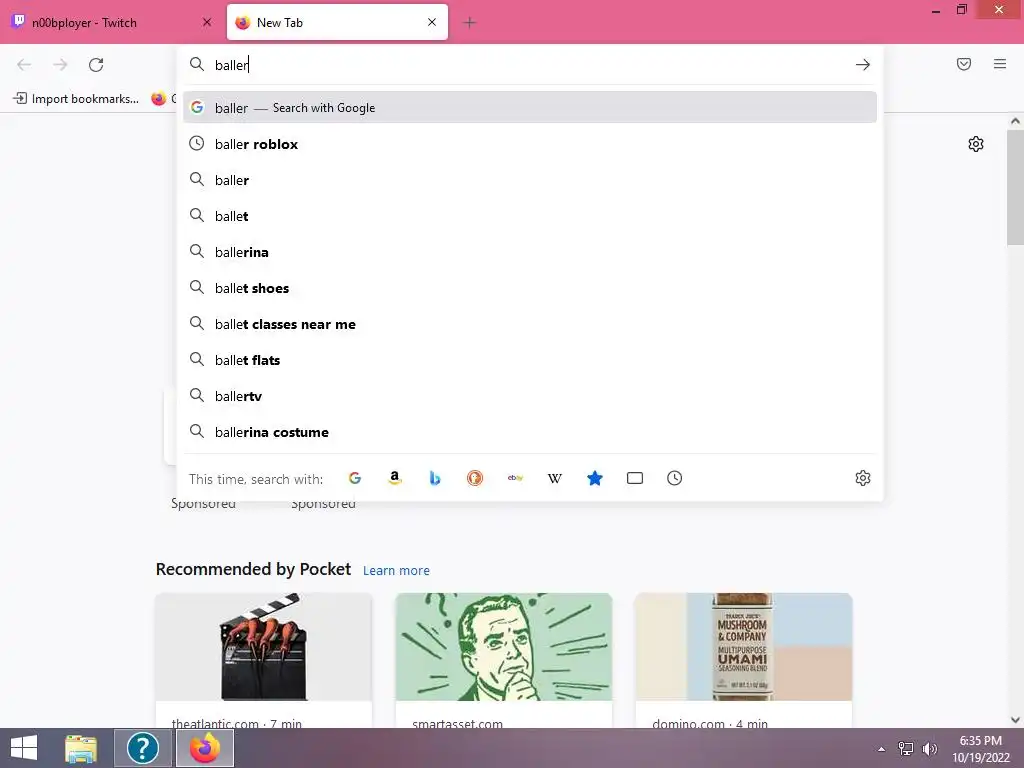Personalize new tab with gear icon
The image size is (1024, 768).
[976, 144]
